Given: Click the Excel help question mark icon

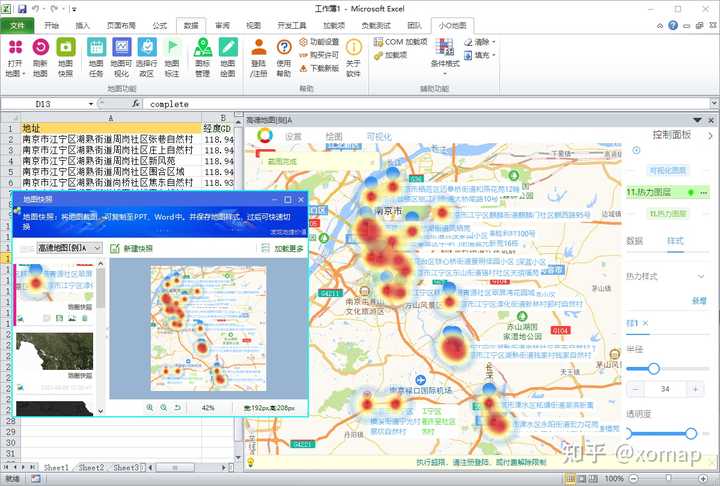Looking at the screenshot, I should pyautogui.click(x=673, y=26).
